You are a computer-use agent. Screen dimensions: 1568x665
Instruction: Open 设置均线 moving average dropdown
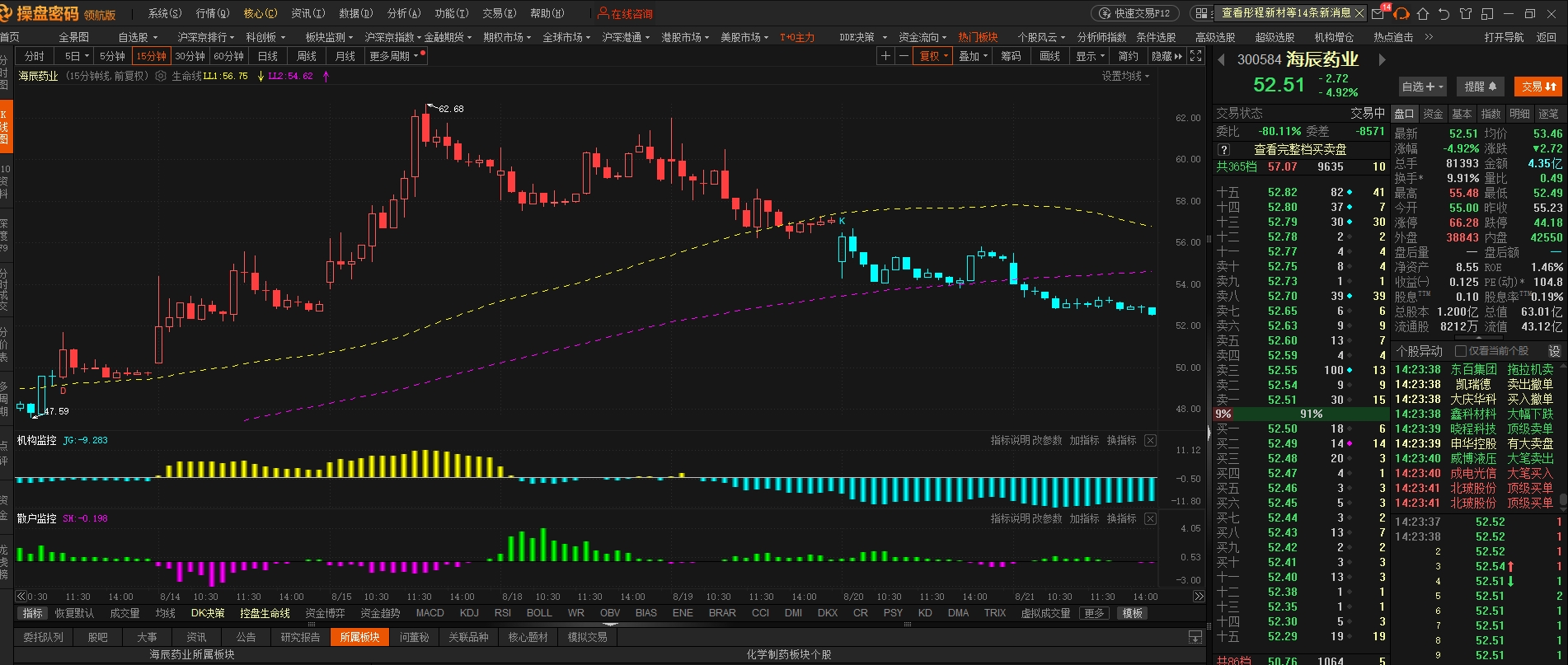point(1125,76)
